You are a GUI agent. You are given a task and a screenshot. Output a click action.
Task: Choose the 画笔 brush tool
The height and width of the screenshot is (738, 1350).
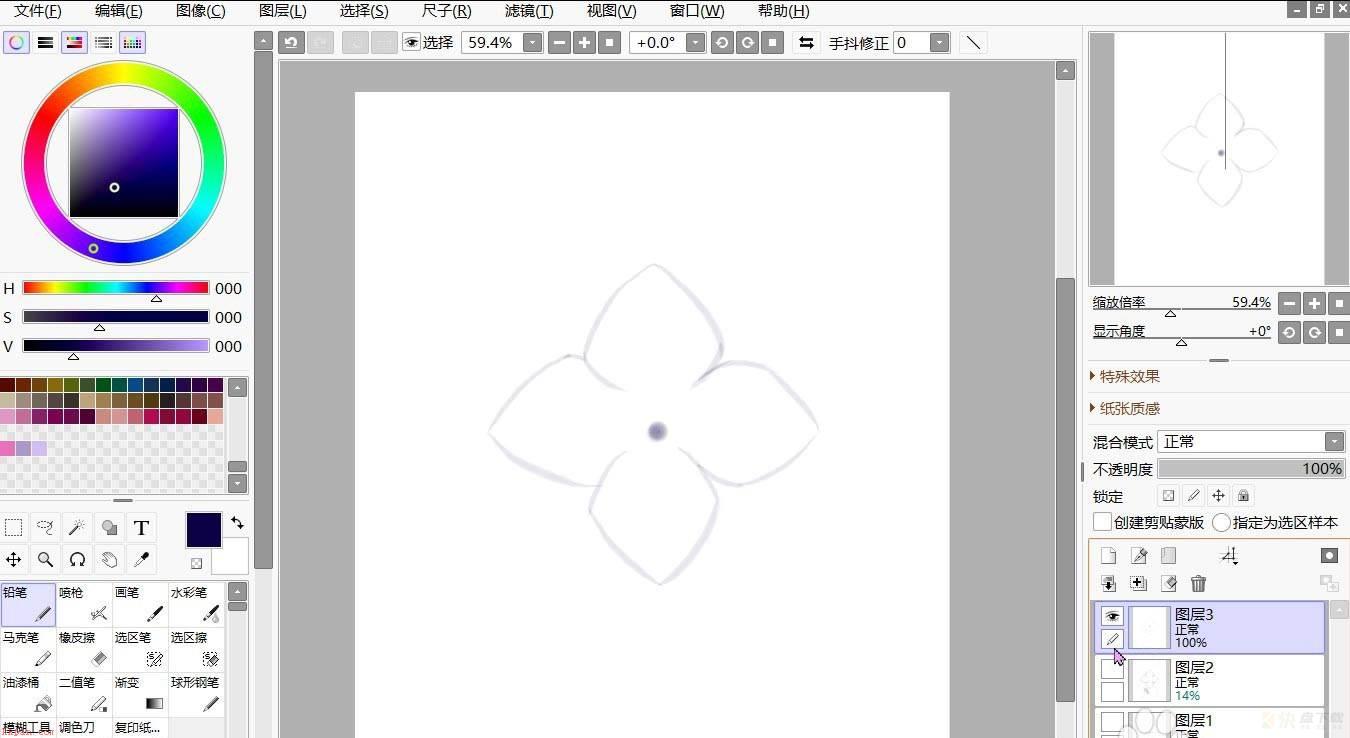(140, 605)
